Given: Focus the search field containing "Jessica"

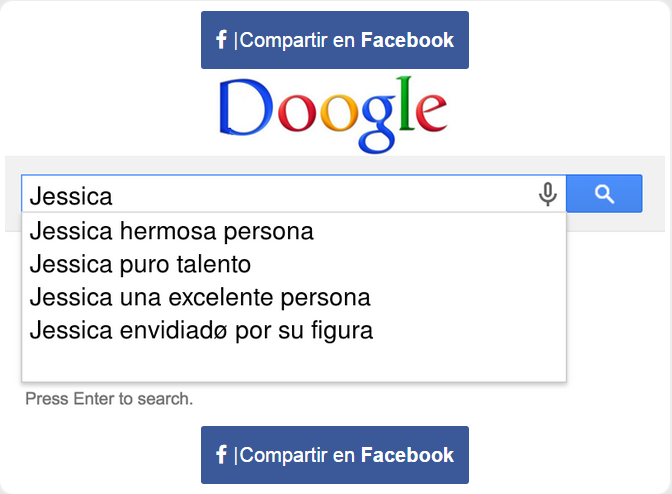Looking at the screenshot, I should 281,194.
